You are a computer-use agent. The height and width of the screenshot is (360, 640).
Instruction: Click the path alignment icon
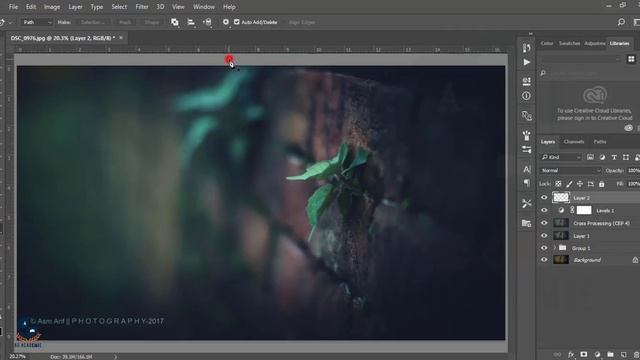pos(191,22)
